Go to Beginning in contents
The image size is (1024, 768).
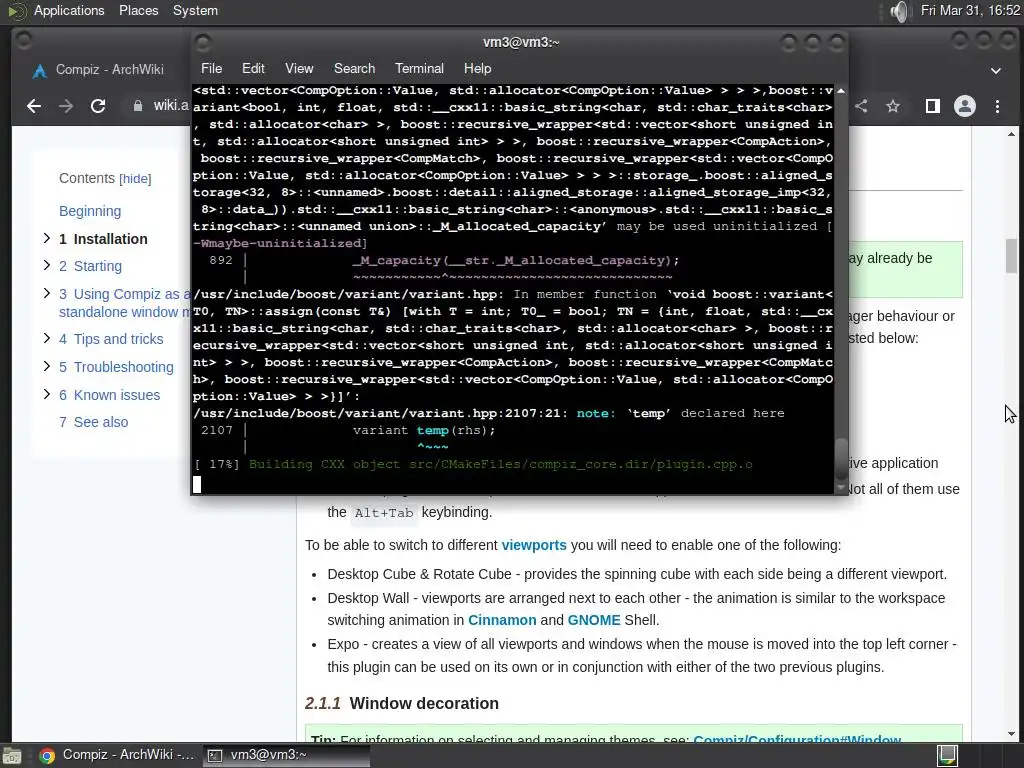click(90, 211)
